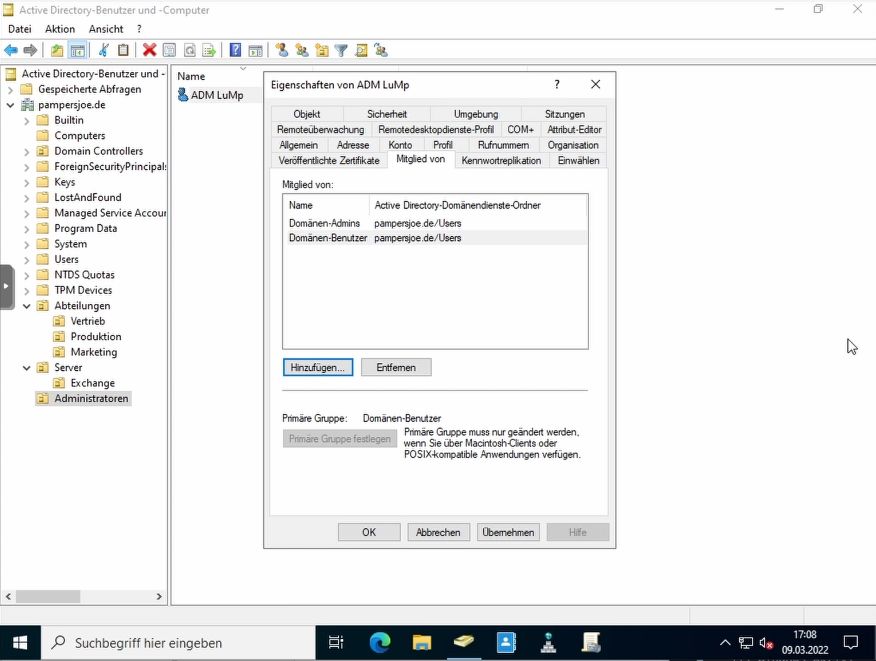This screenshot has width=876, height=661.
Task: Open the Aktion menu
Action: (x=60, y=29)
